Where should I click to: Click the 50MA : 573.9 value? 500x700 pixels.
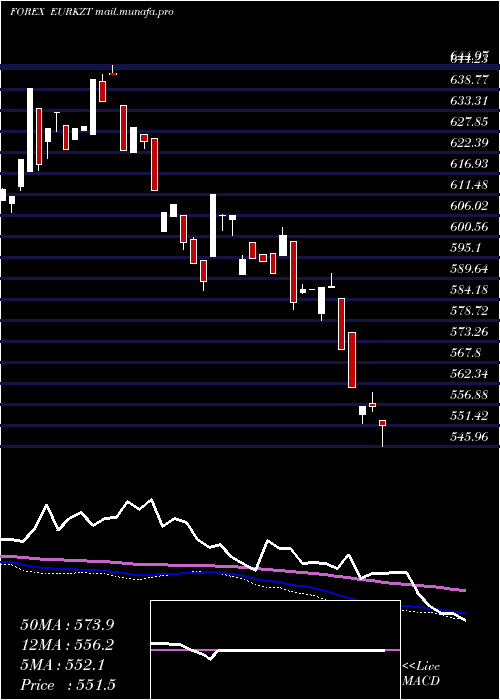click(67, 625)
